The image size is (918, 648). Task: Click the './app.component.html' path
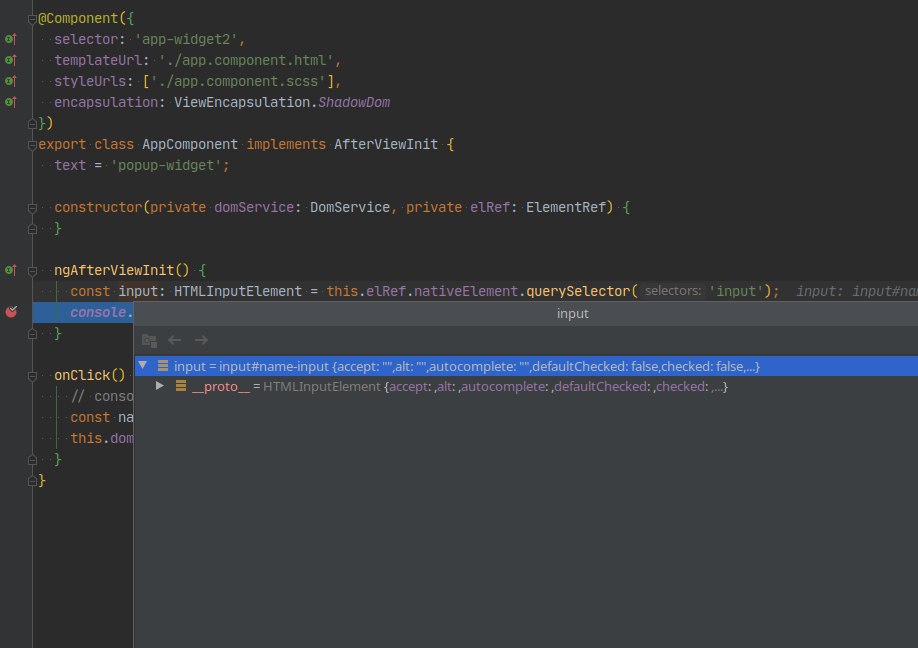(246, 60)
